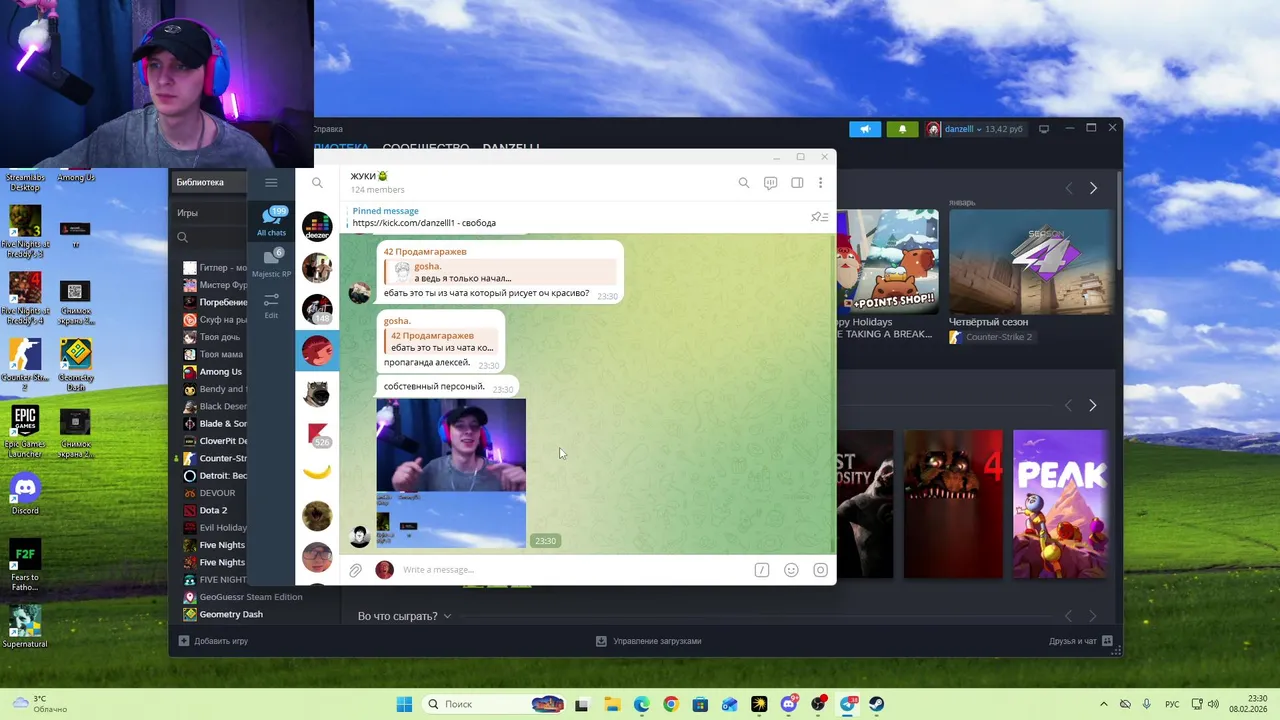Open the banana avatar chat
Screen dimensions: 1280x720
pyautogui.click(x=317, y=471)
